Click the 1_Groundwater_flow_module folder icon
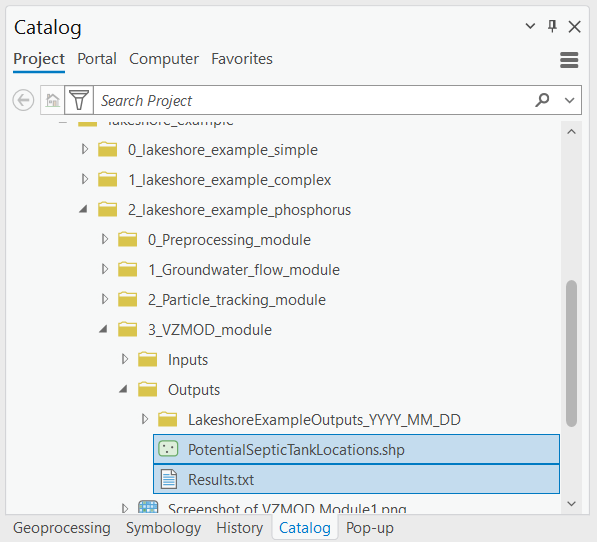Screen dimensions: 597x542 tap(127, 269)
